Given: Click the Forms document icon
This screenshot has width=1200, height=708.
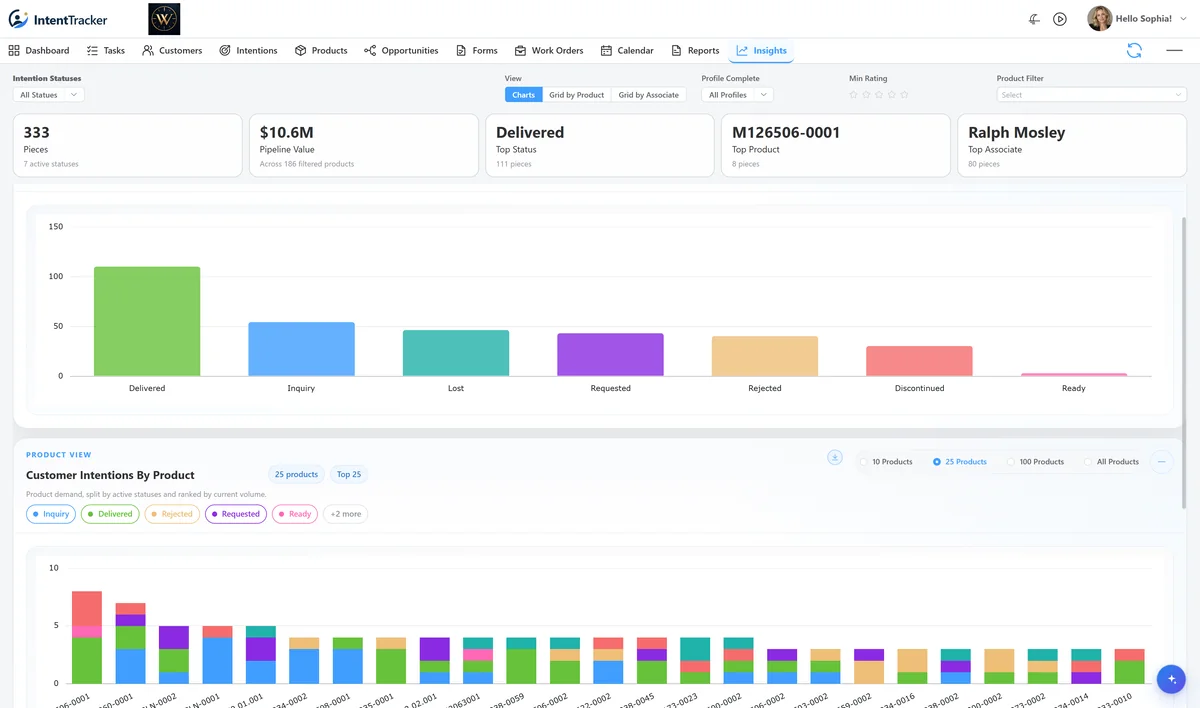Looking at the screenshot, I should (461, 50).
